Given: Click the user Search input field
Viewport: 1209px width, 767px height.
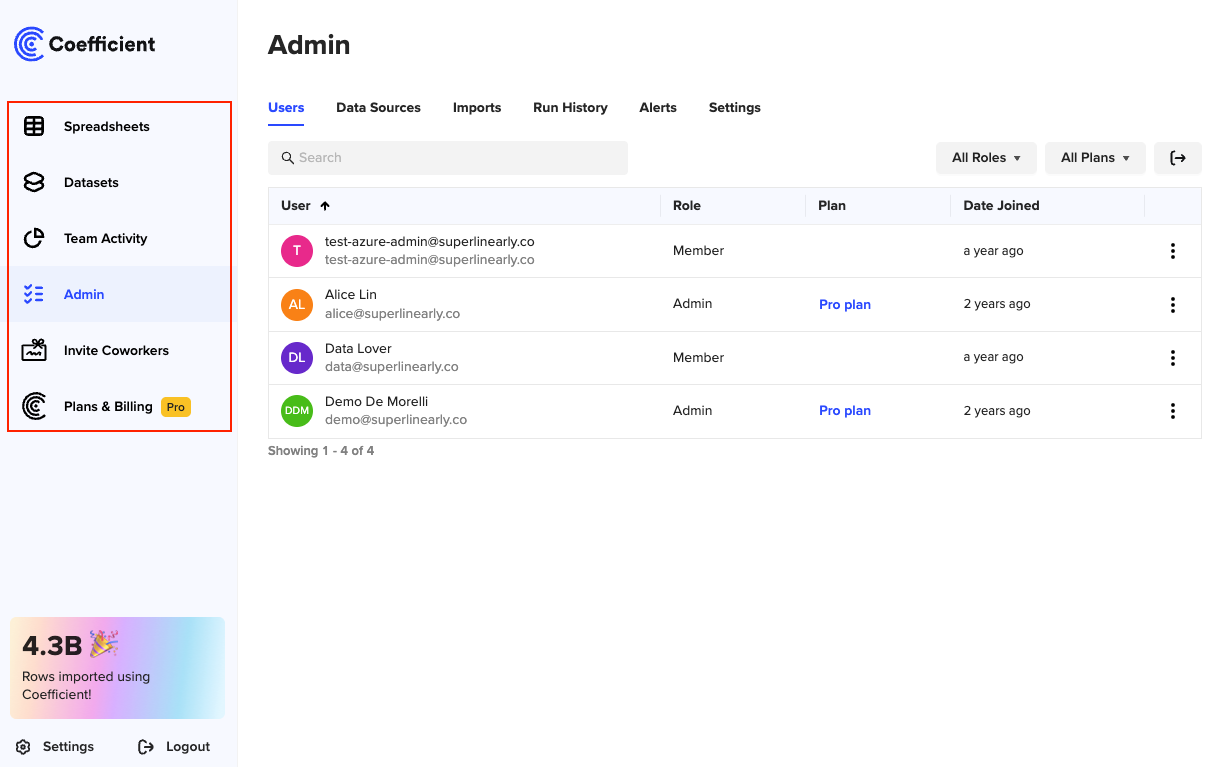Looking at the screenshot, I should (447, 158).
